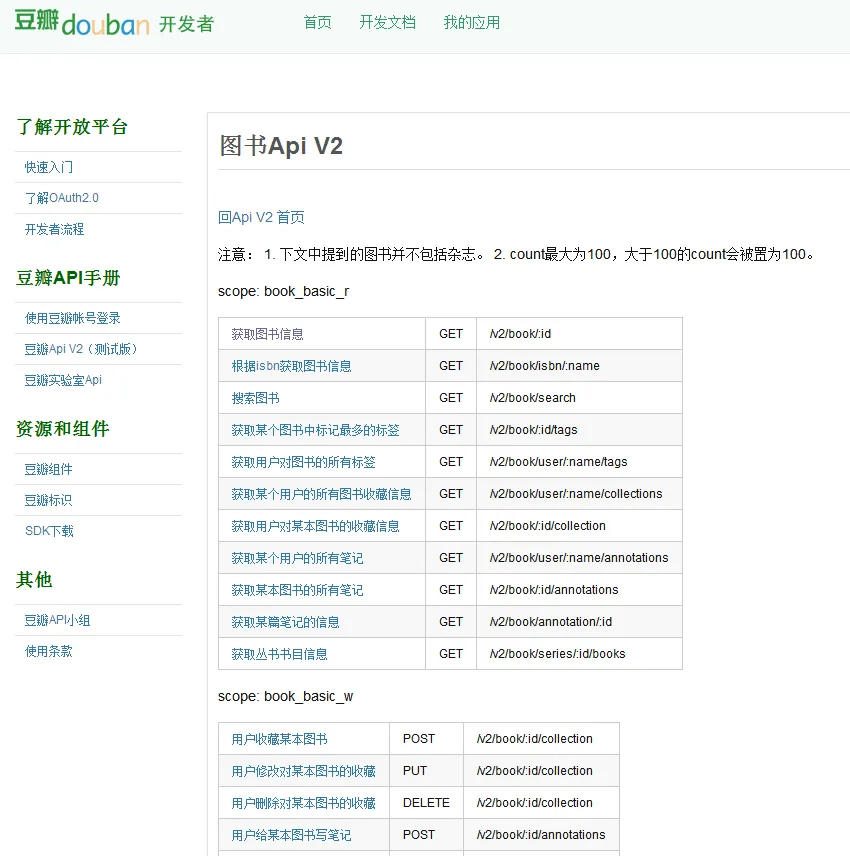Open 获取某篇笔记的信息 link
This screenshot has width=850, height=856.
(x=286, y=622)
